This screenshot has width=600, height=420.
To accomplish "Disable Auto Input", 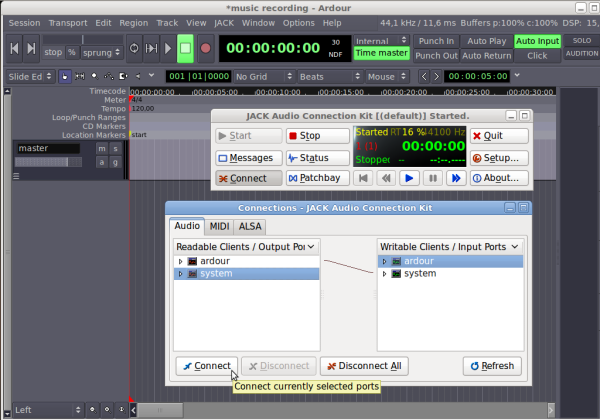I will [537, 41].
